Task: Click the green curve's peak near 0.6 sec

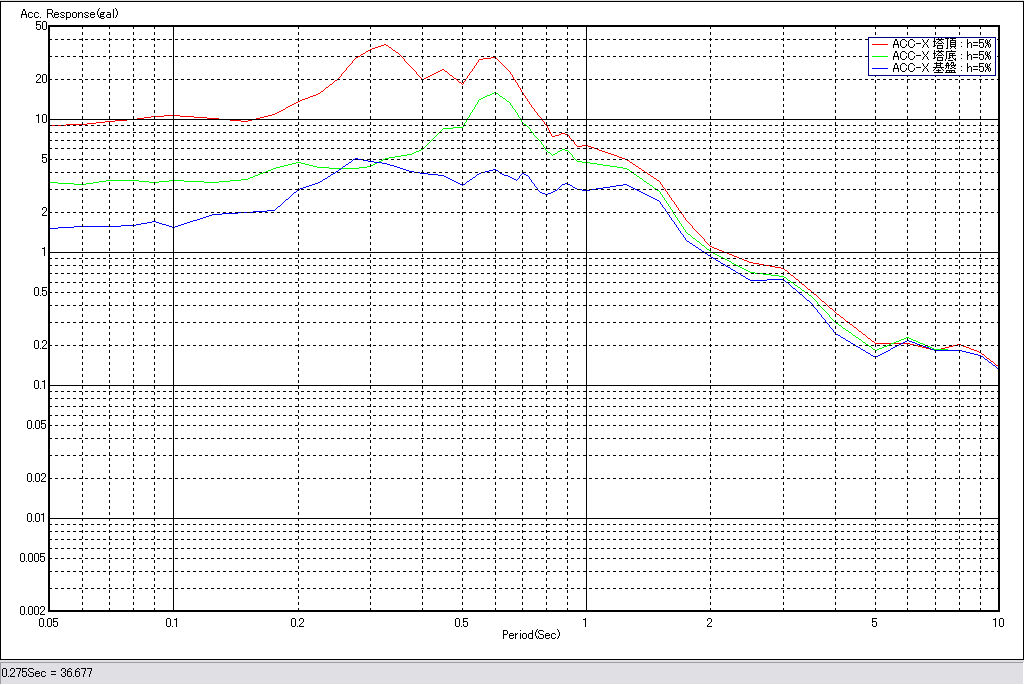Action: tap(495, 93)
